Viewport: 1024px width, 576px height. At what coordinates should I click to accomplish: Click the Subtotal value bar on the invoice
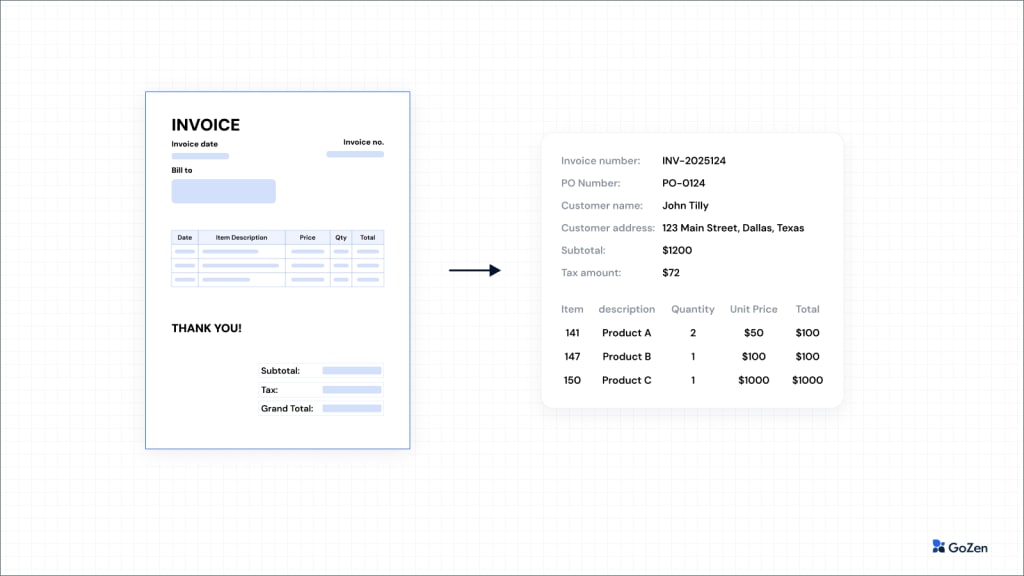352,370
